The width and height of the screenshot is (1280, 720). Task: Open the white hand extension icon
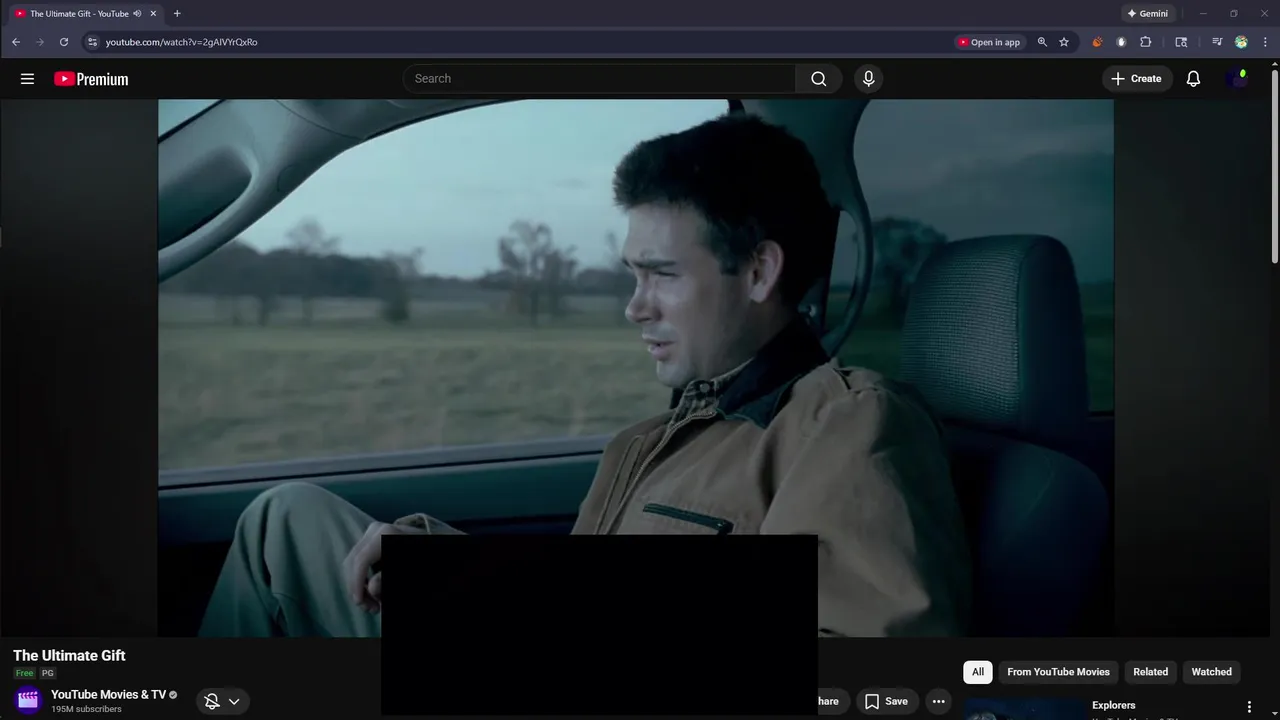(1121, 42)
